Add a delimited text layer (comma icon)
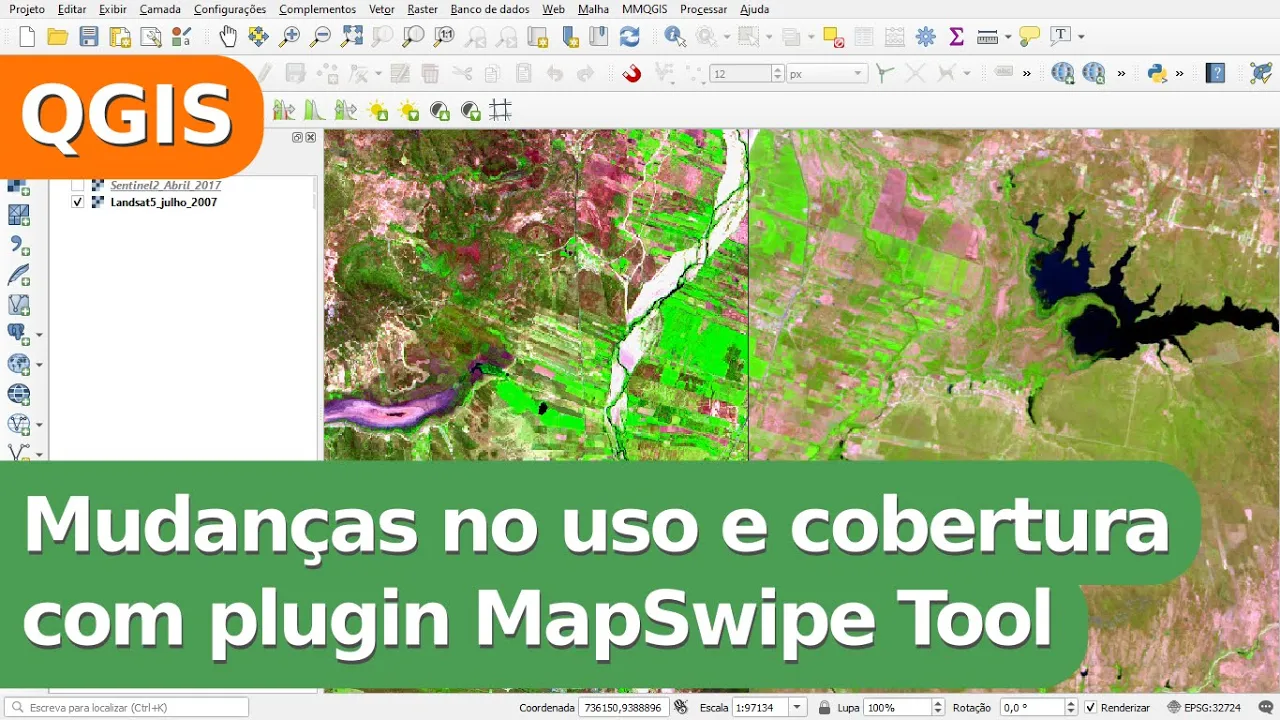The height and width of the screenshot is (720, 1280). click(x=19, y=245)
